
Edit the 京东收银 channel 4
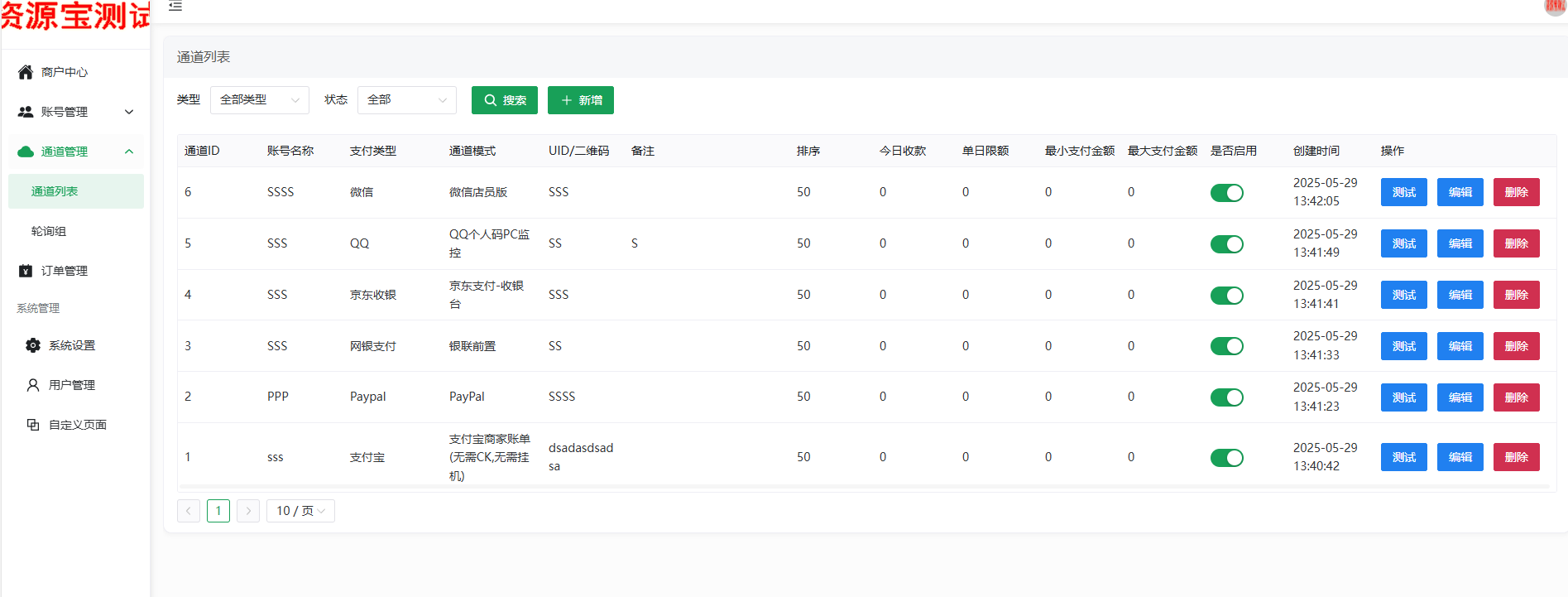pos(1460,295)
